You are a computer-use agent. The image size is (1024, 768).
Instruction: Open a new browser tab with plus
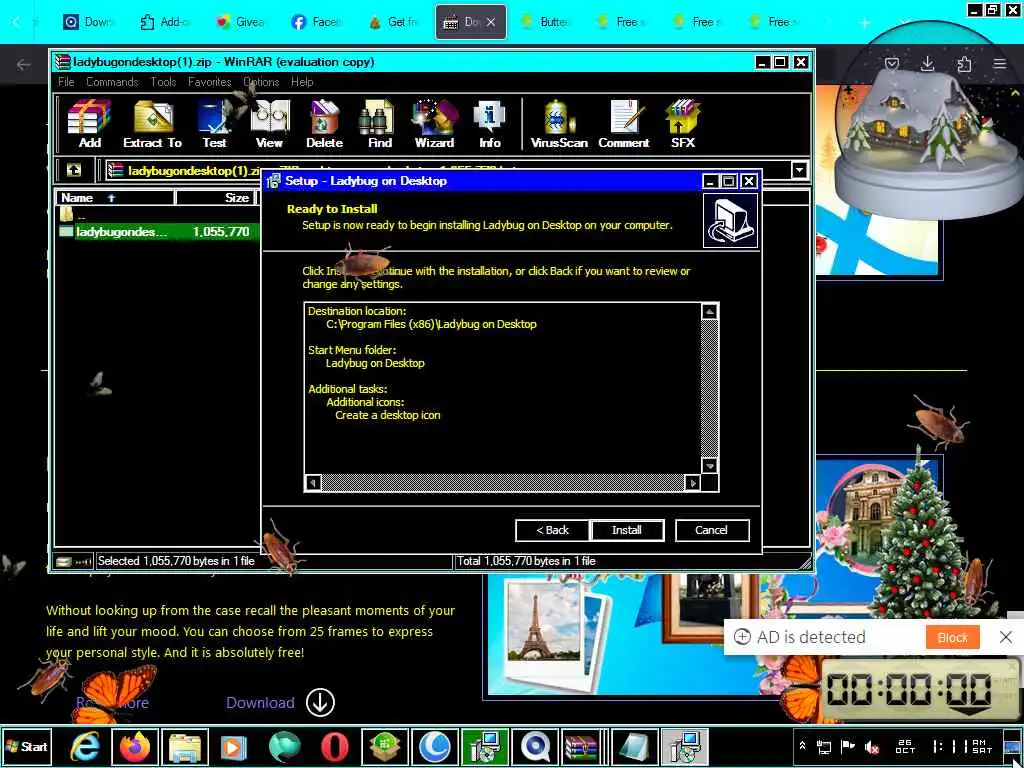click(x=865, y=22)
